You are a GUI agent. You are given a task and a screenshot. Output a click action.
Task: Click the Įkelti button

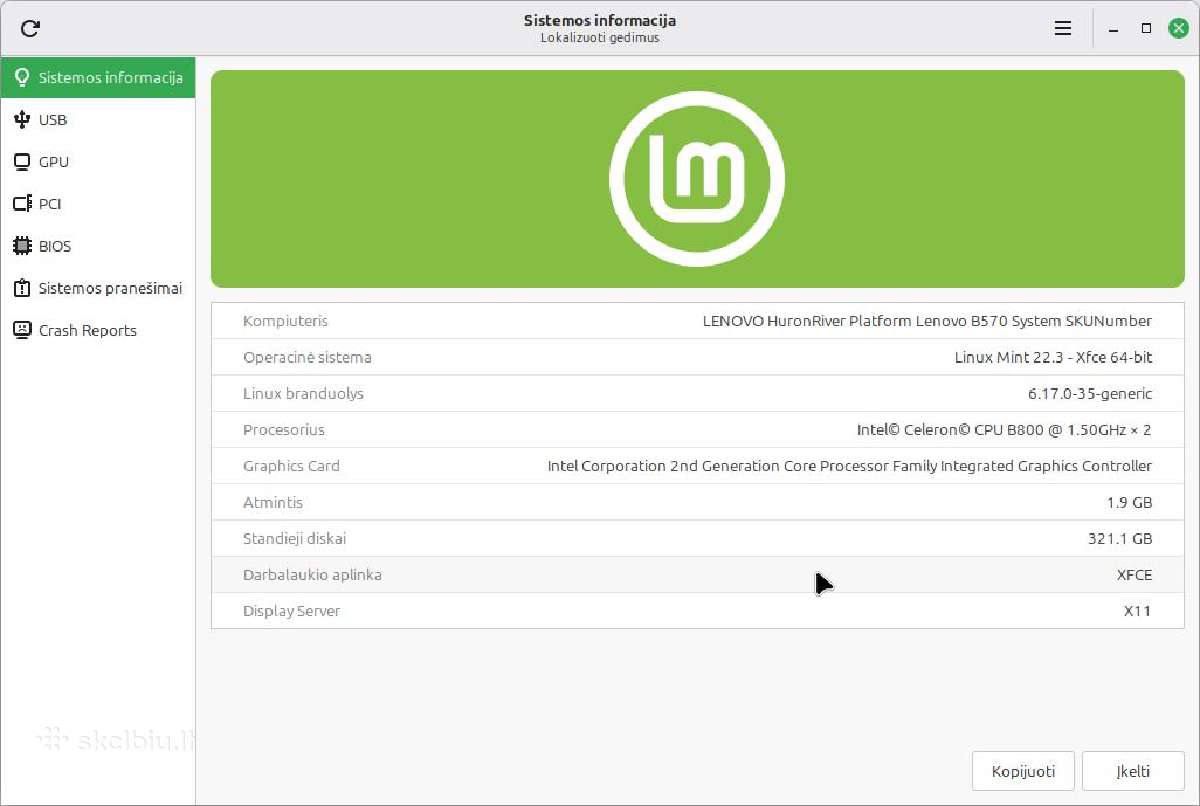(x=1133, y=771)
